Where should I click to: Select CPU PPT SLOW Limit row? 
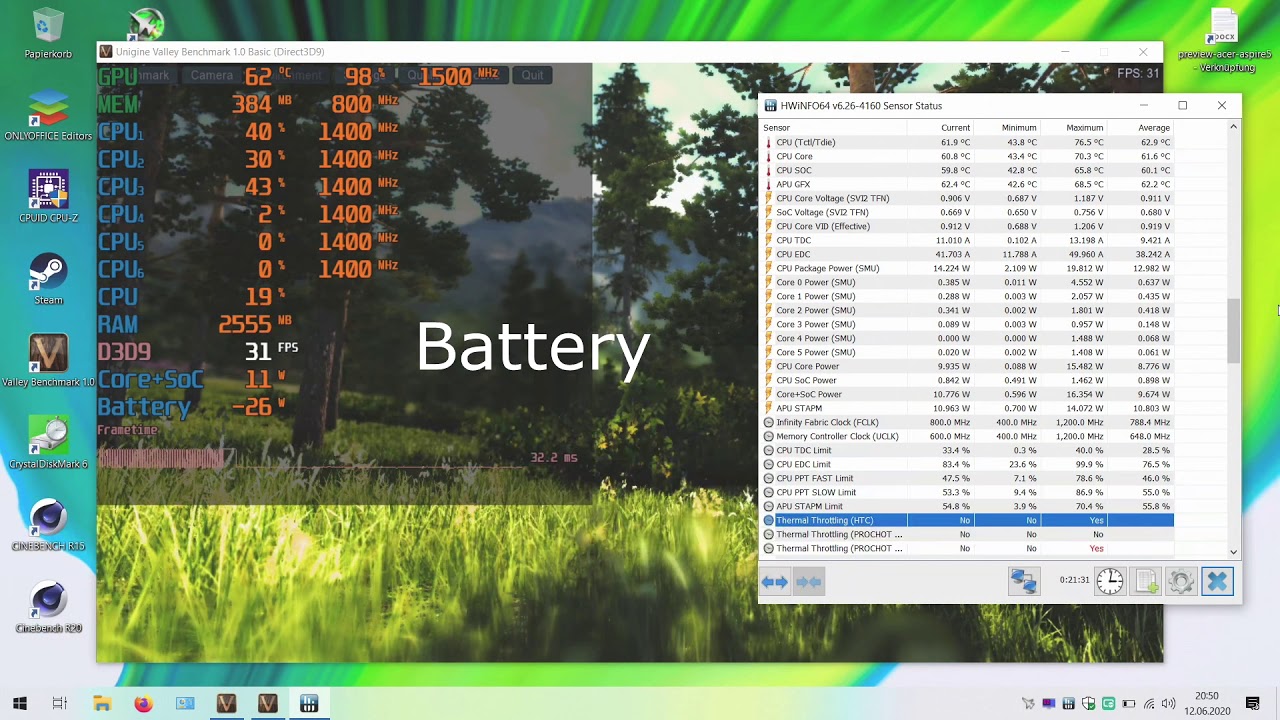pos(966,492)
